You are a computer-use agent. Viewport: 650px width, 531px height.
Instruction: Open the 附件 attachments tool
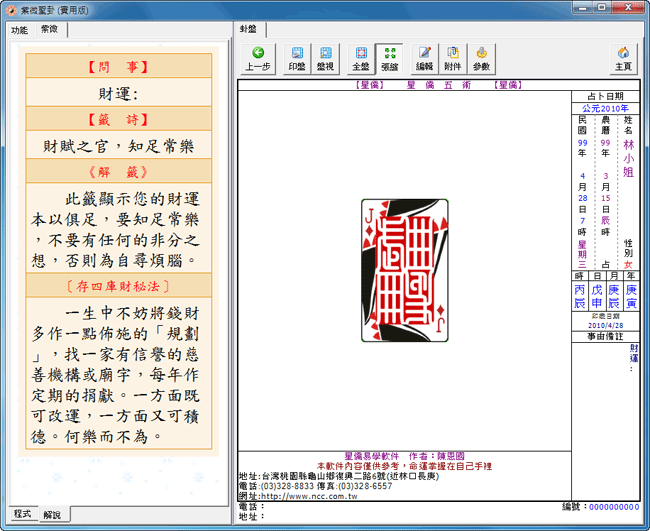coord(453,59)
